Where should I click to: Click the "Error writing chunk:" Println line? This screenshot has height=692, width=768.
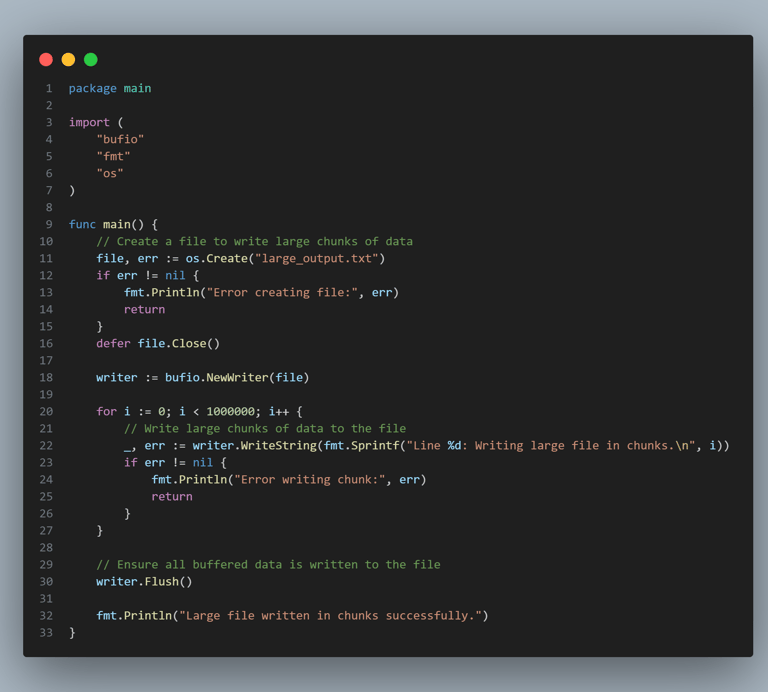pos(288,479)
